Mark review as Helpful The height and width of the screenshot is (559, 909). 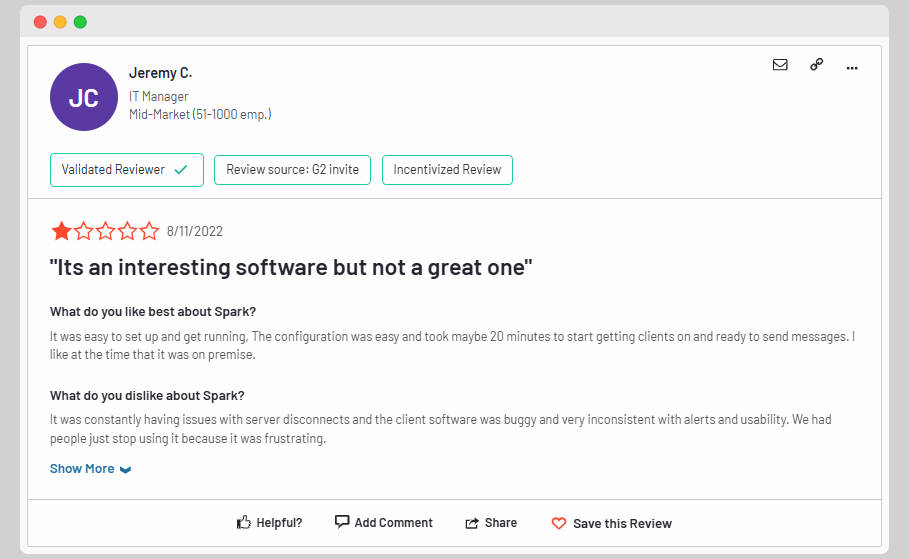pyautogui.click(x=270, y=522)
